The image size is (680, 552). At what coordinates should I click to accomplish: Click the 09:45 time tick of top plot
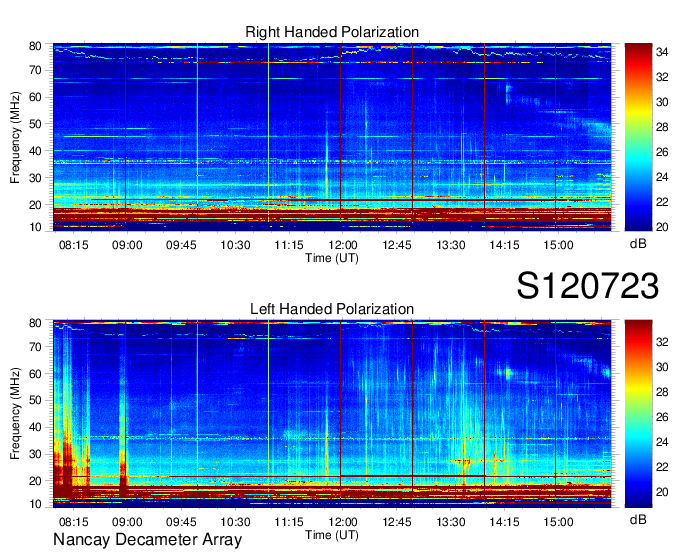181,245
